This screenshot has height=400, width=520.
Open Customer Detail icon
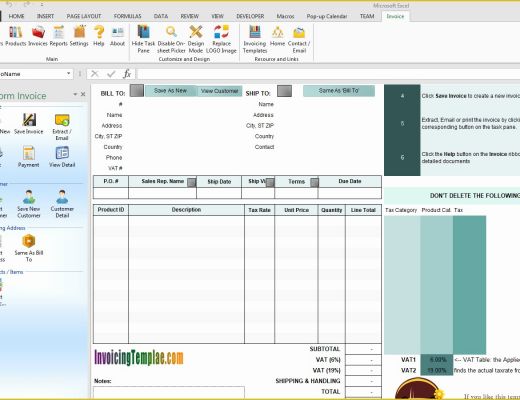coord(62,204)
